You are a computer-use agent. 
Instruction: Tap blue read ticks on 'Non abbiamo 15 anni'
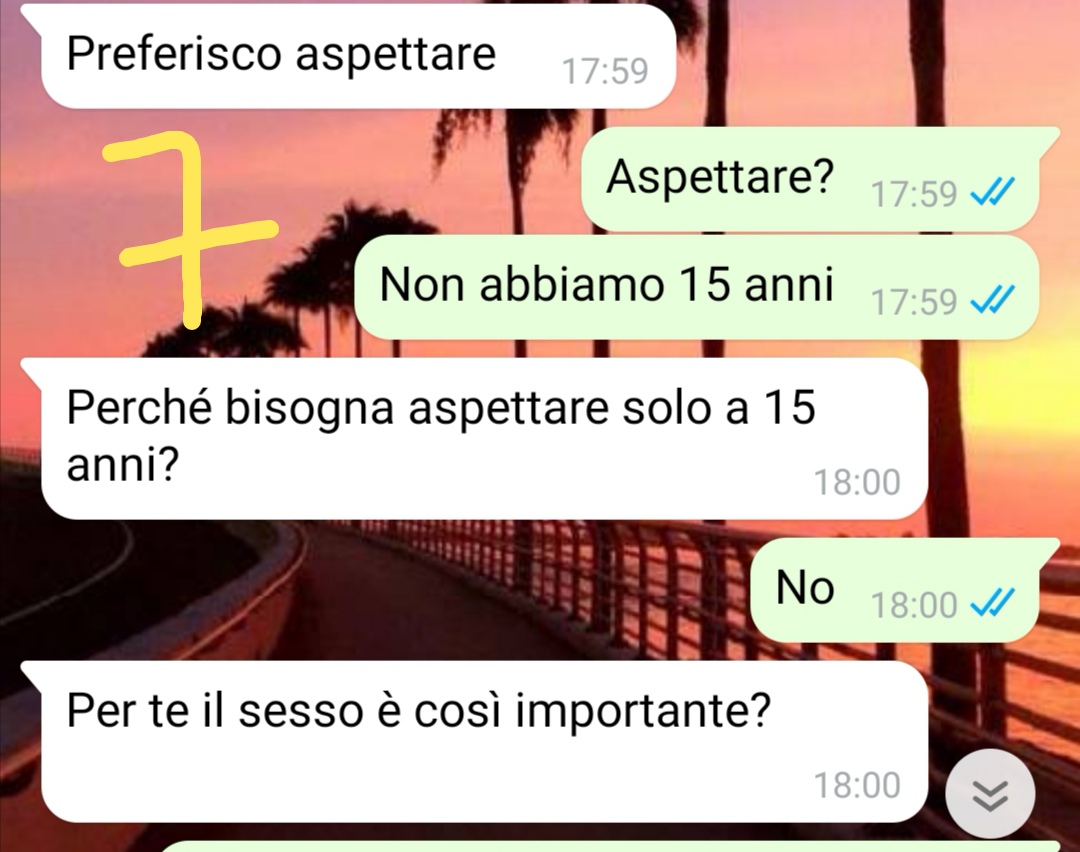[x=993, y=300]
